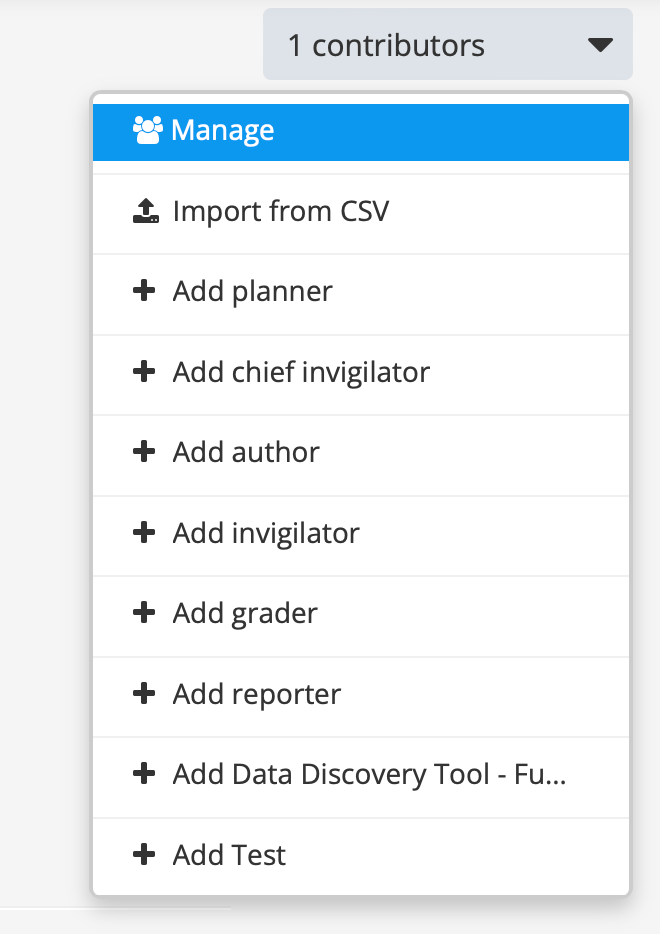
Task: Choose the truncated Add Data Discovery Tool entry
Action: point(361,777)
